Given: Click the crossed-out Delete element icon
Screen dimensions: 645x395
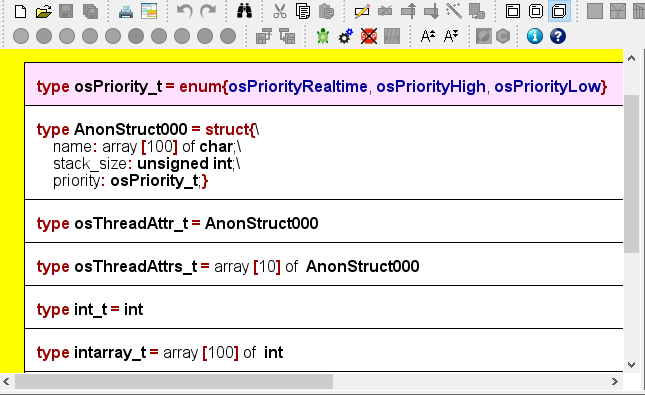Looking at the screenshot, I should coord(385,12).
